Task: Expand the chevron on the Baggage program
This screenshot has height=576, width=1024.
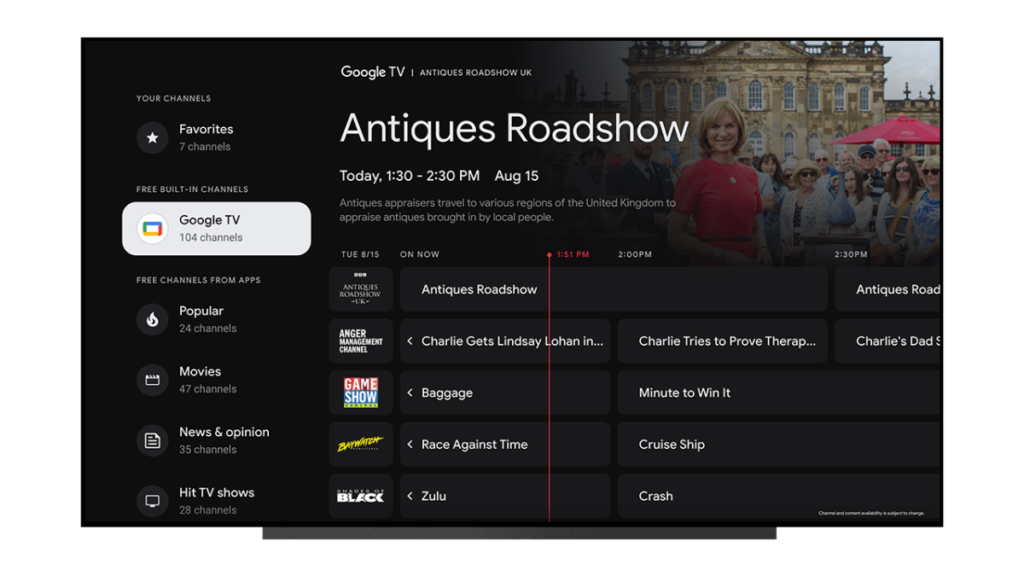Action: 409,393
